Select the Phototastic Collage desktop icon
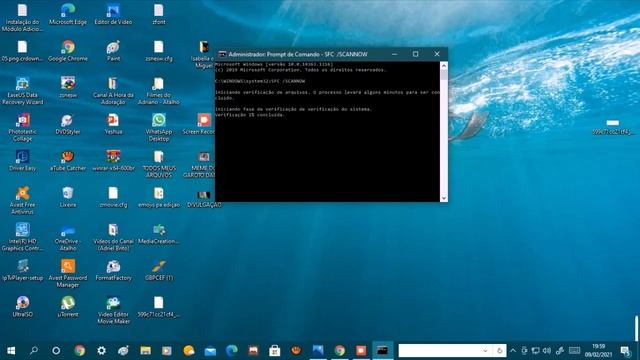The height and width of the screenshot is (360, 640). click(22, 127)
